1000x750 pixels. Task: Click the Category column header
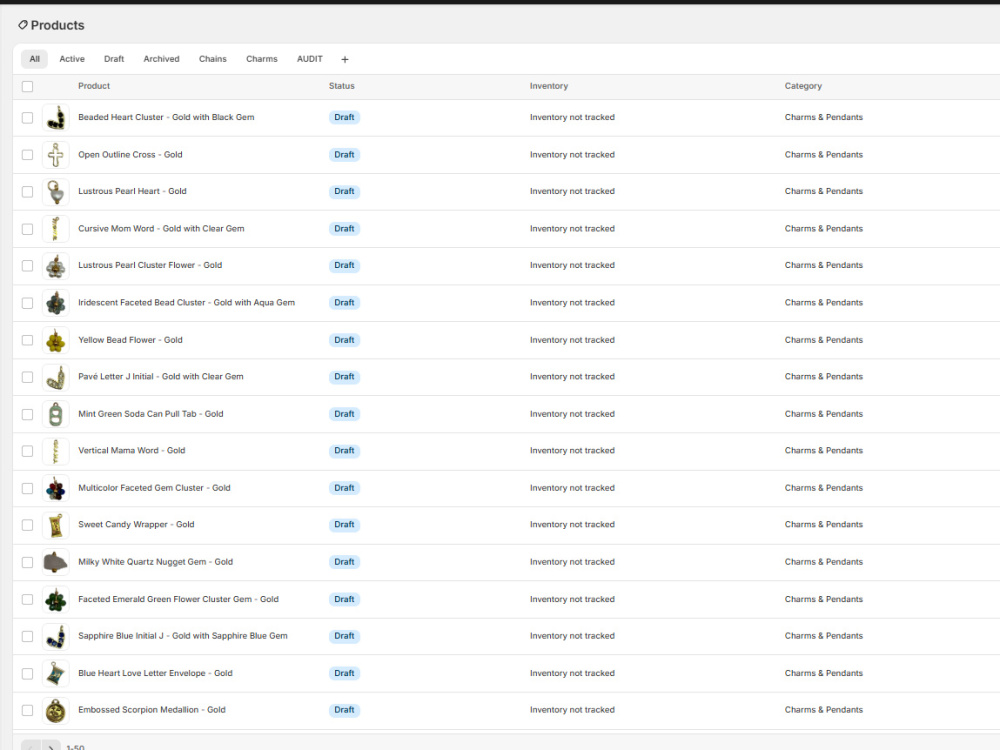tap(803, 86)
